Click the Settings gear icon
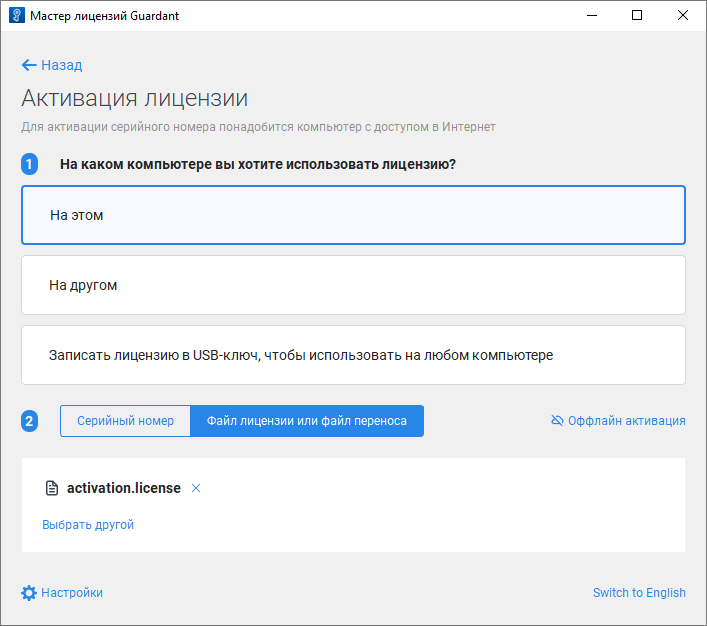Viewport: 707px width, 626px height. click(x=29, y=592)
